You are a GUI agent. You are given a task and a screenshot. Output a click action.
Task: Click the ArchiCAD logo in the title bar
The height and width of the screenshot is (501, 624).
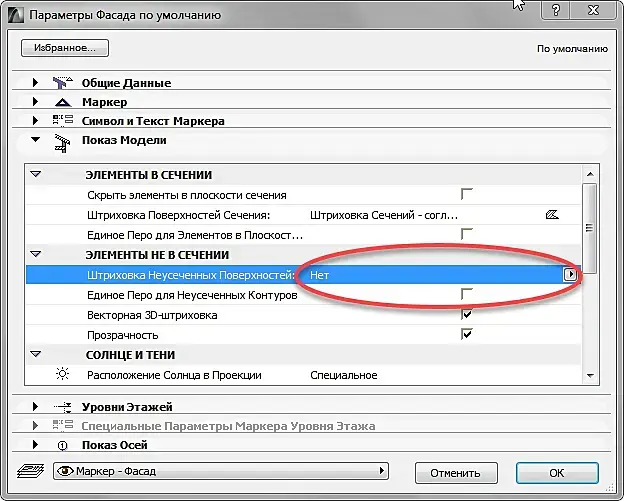coord(16,15)
